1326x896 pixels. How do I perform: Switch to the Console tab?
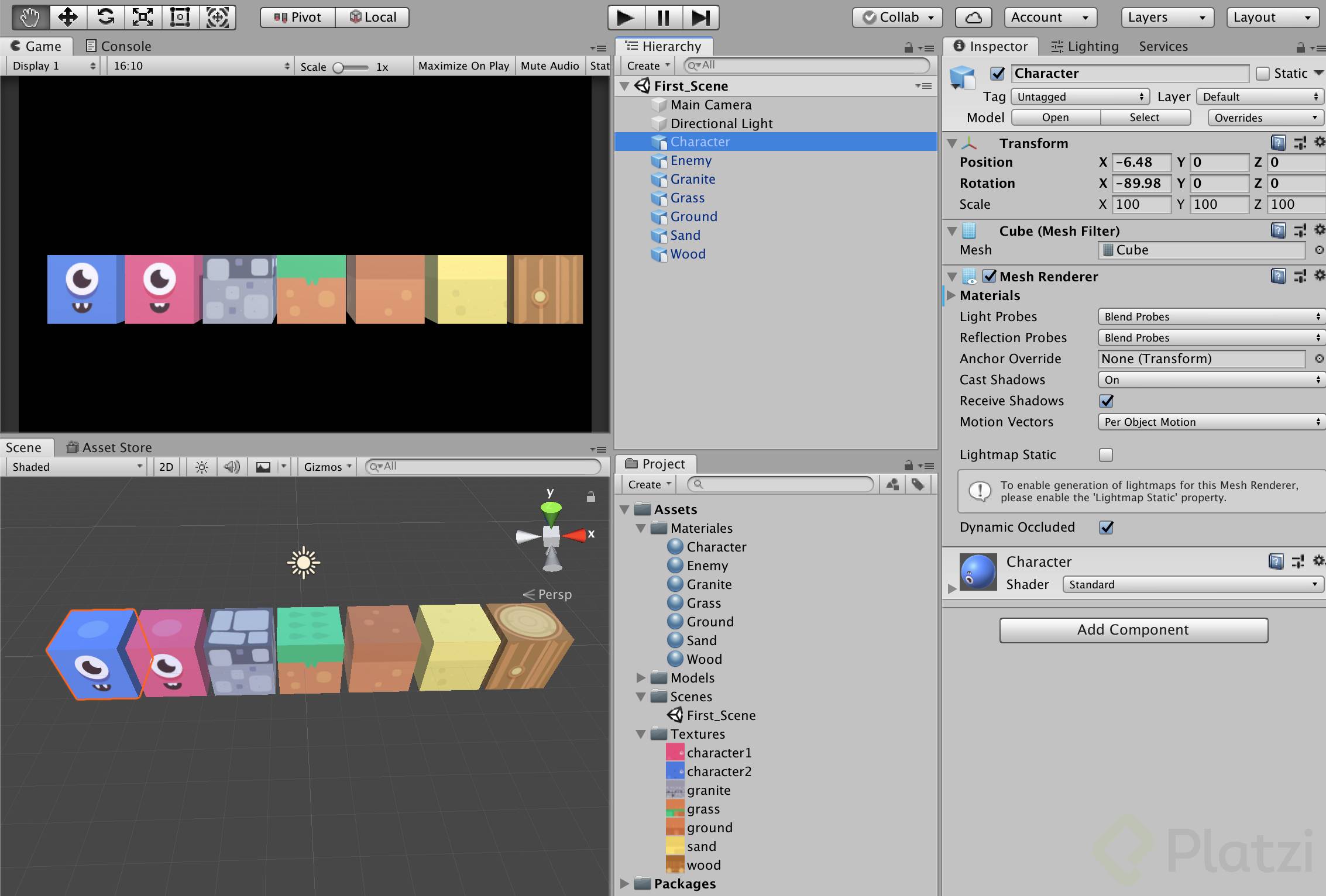(x=119, y=46)
